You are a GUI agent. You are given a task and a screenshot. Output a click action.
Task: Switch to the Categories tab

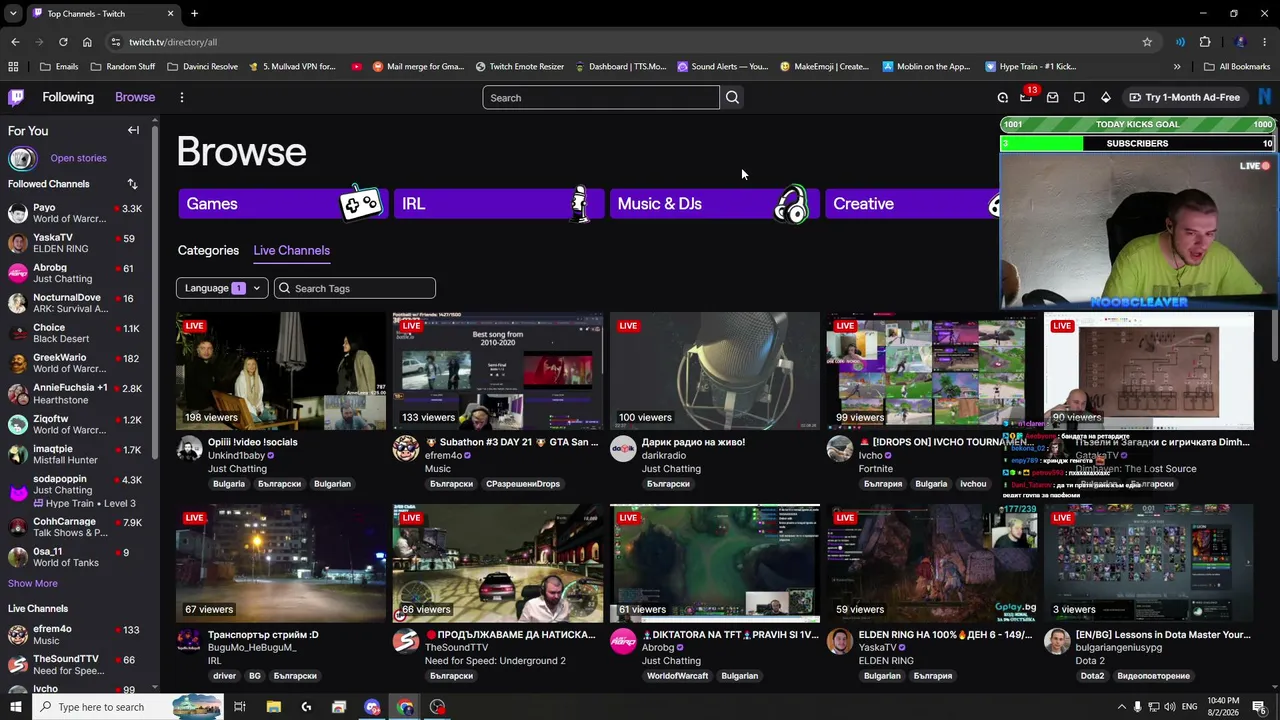pos(208,250)
